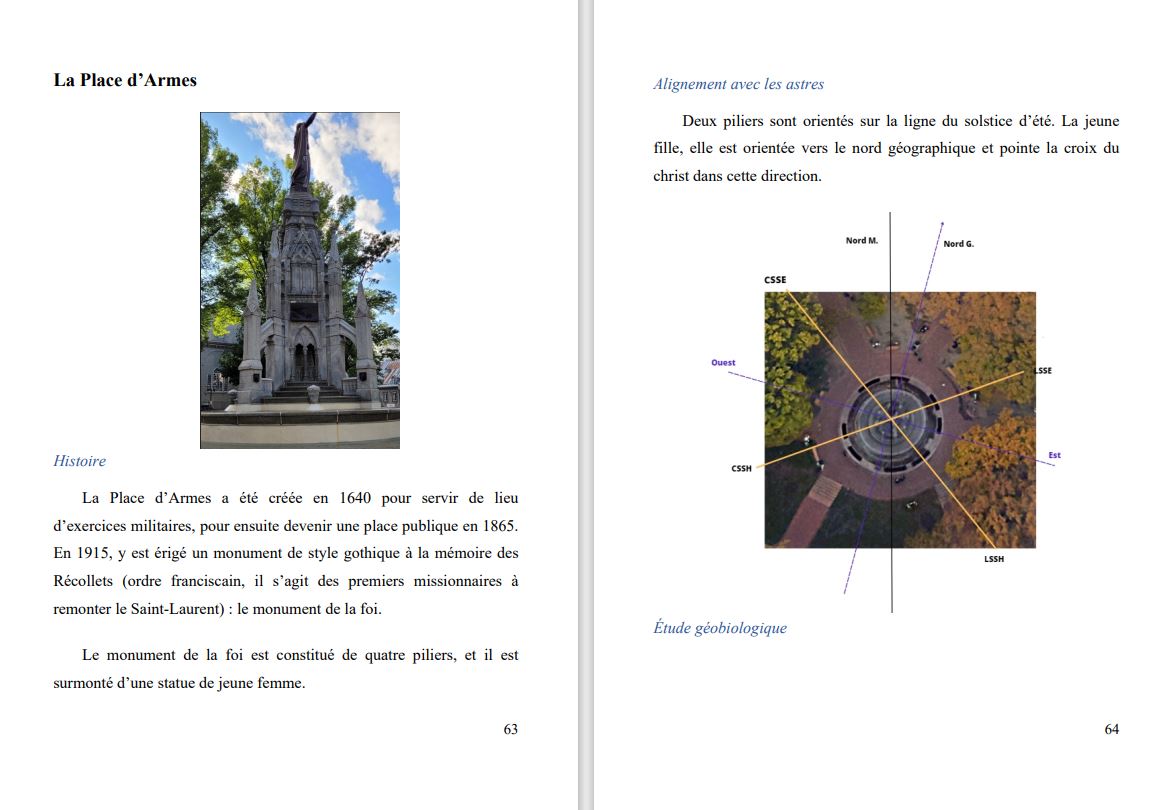Click the paragraph starting "Deux piliers sont orientés"

click(886, 148)
